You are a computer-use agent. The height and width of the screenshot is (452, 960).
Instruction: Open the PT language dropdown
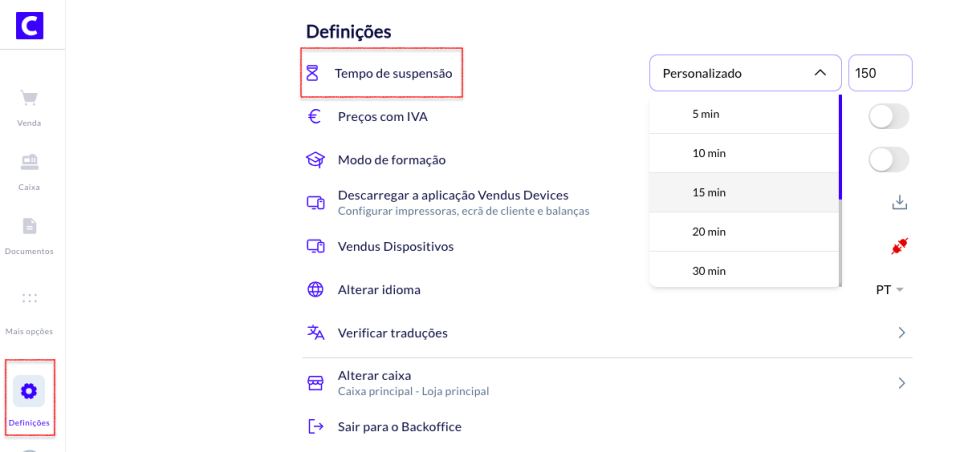point(889,289)
